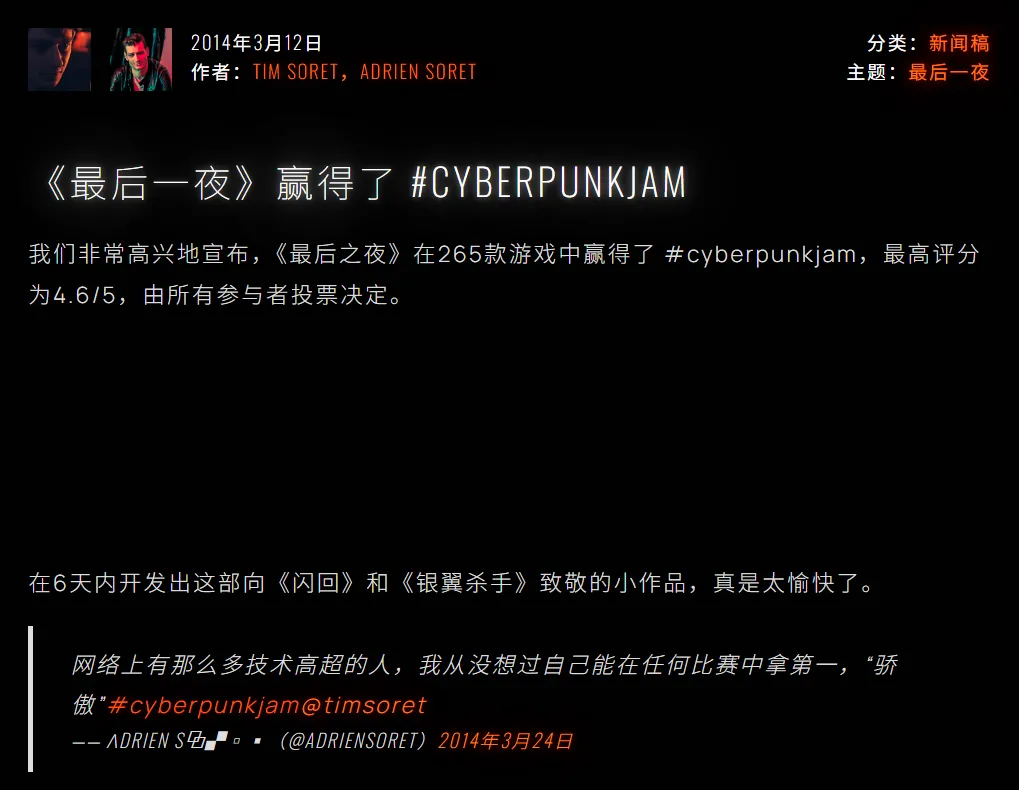The image size is (1019, 790).
Task: Open the 最后一夜 topic link
Action: coord(948,72)
